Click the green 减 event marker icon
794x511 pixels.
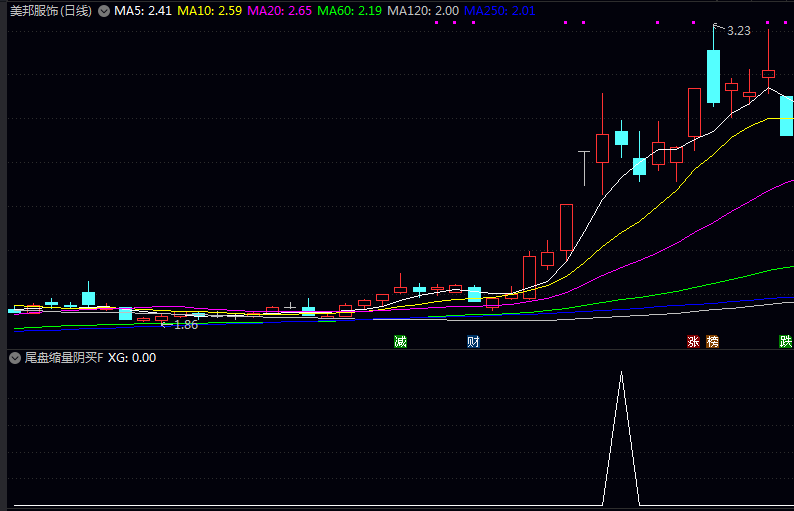[x=400, y=341]
